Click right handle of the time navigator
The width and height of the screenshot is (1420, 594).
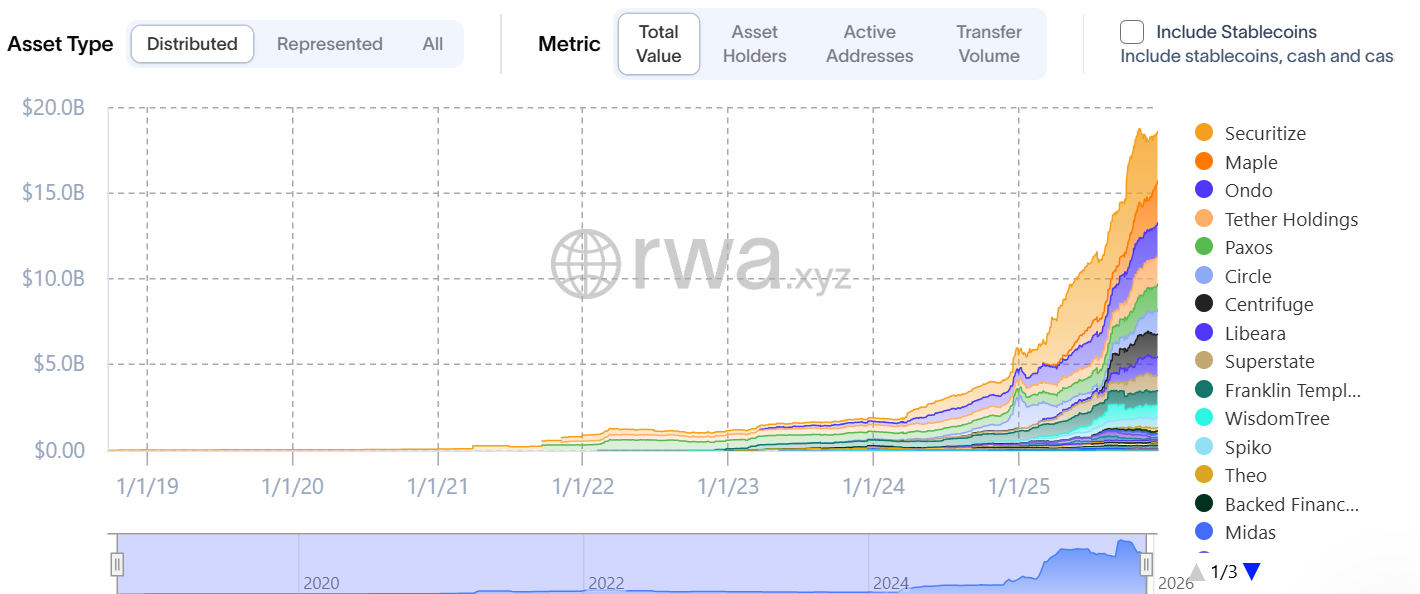pos(1146,565)
